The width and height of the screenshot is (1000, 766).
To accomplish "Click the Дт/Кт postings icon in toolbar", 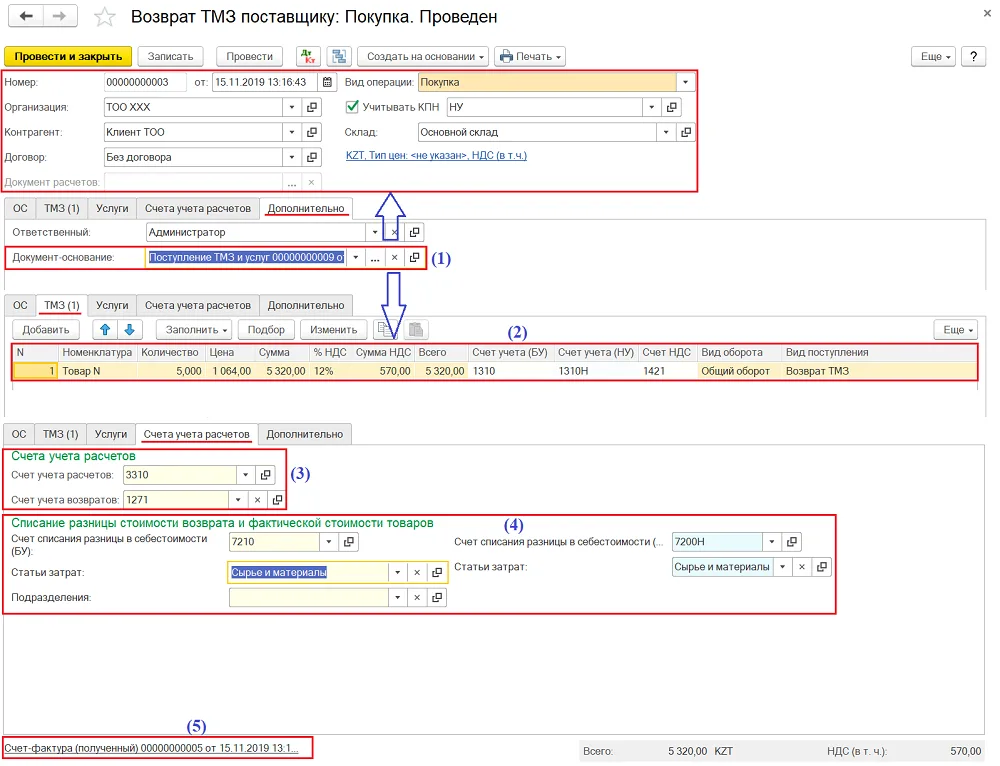I will [x=309, y=56].
